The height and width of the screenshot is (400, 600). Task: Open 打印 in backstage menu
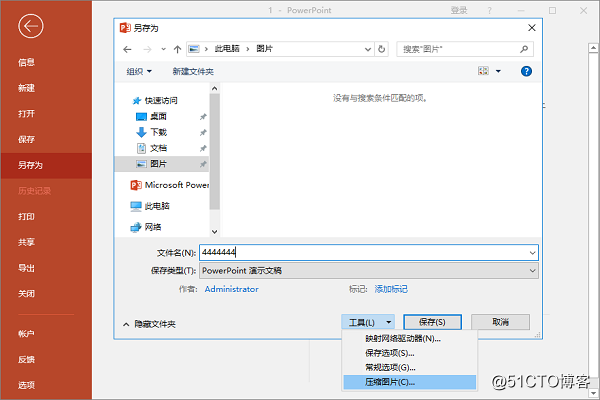point(26,217)
